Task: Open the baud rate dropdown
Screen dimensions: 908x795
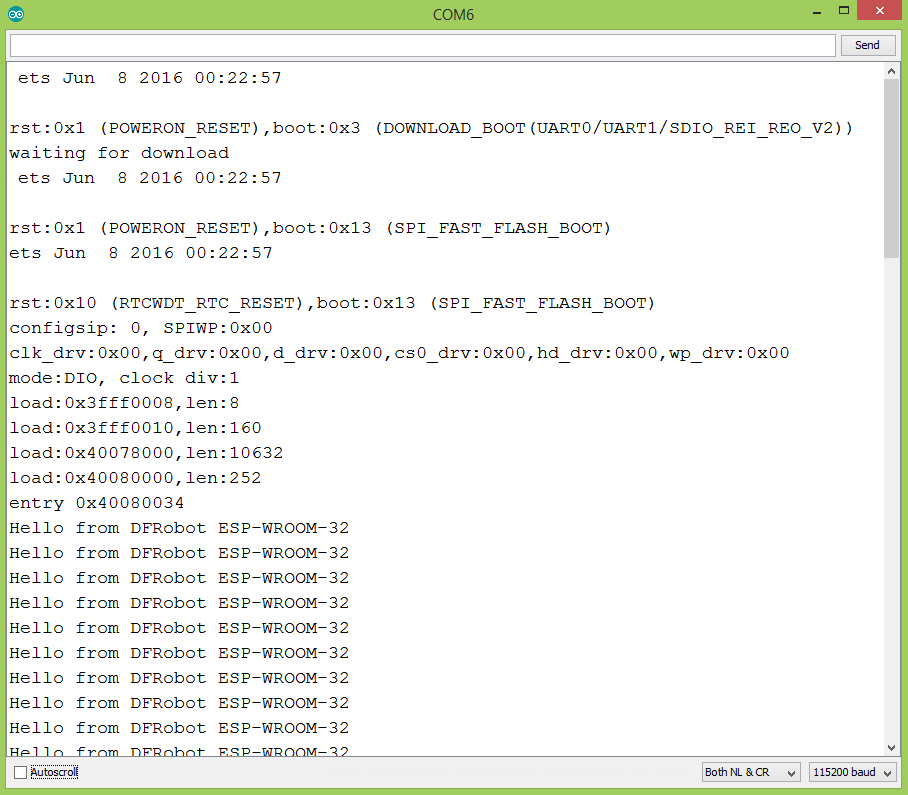Action: (x=851, y=771)
